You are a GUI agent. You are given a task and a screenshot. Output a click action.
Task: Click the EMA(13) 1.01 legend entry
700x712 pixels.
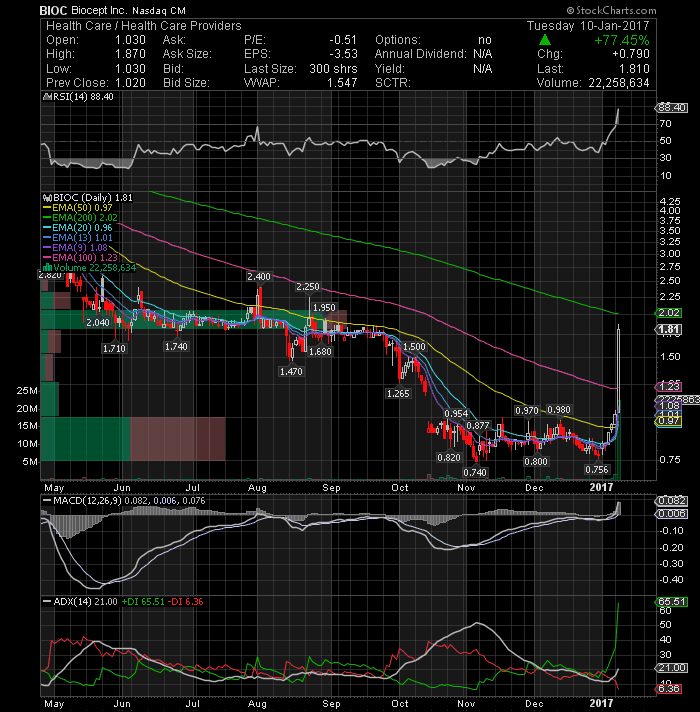point(78,237)
